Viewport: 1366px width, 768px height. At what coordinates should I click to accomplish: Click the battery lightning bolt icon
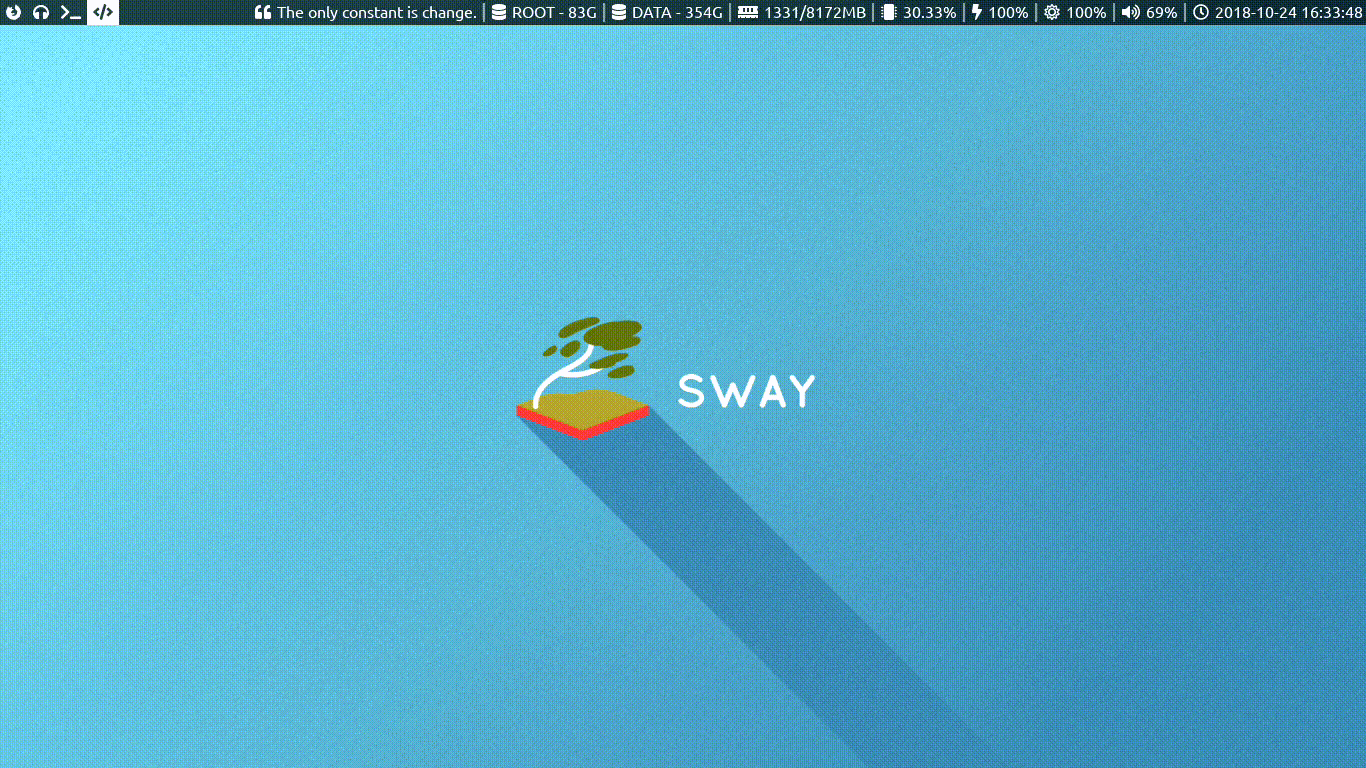tap(977, 13)
